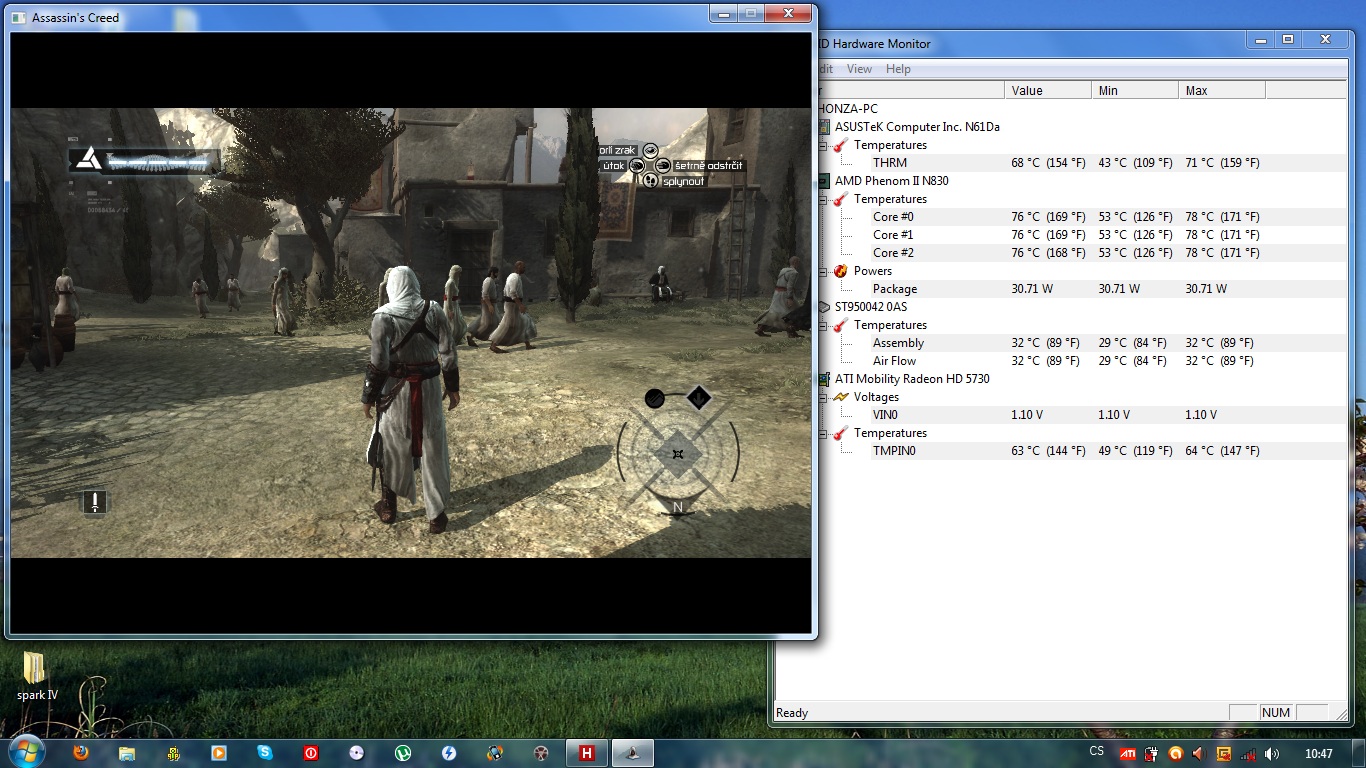
Task: Launch Firefox from the taskbar
Action: point(82,753)
